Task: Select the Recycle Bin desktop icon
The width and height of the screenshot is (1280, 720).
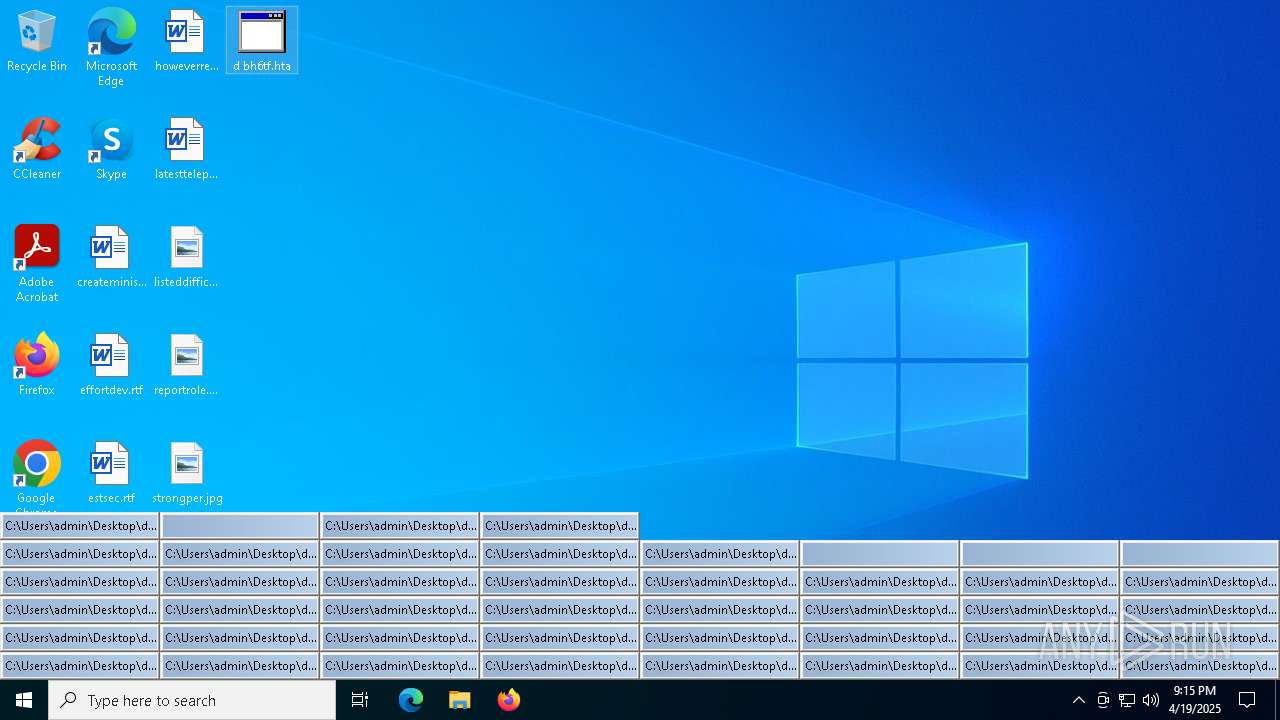Action: pyautogui.click(x=37, y=41)
